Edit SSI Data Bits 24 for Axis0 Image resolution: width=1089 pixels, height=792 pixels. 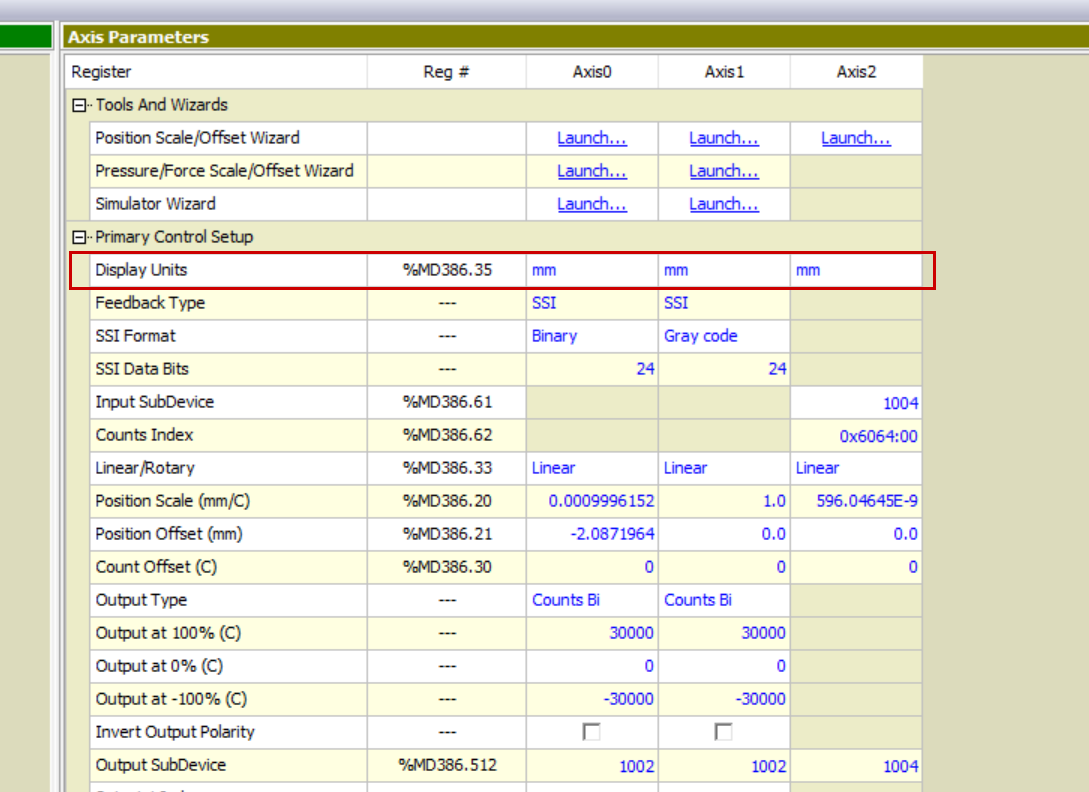pyautogui.click(x=592, y=369)
